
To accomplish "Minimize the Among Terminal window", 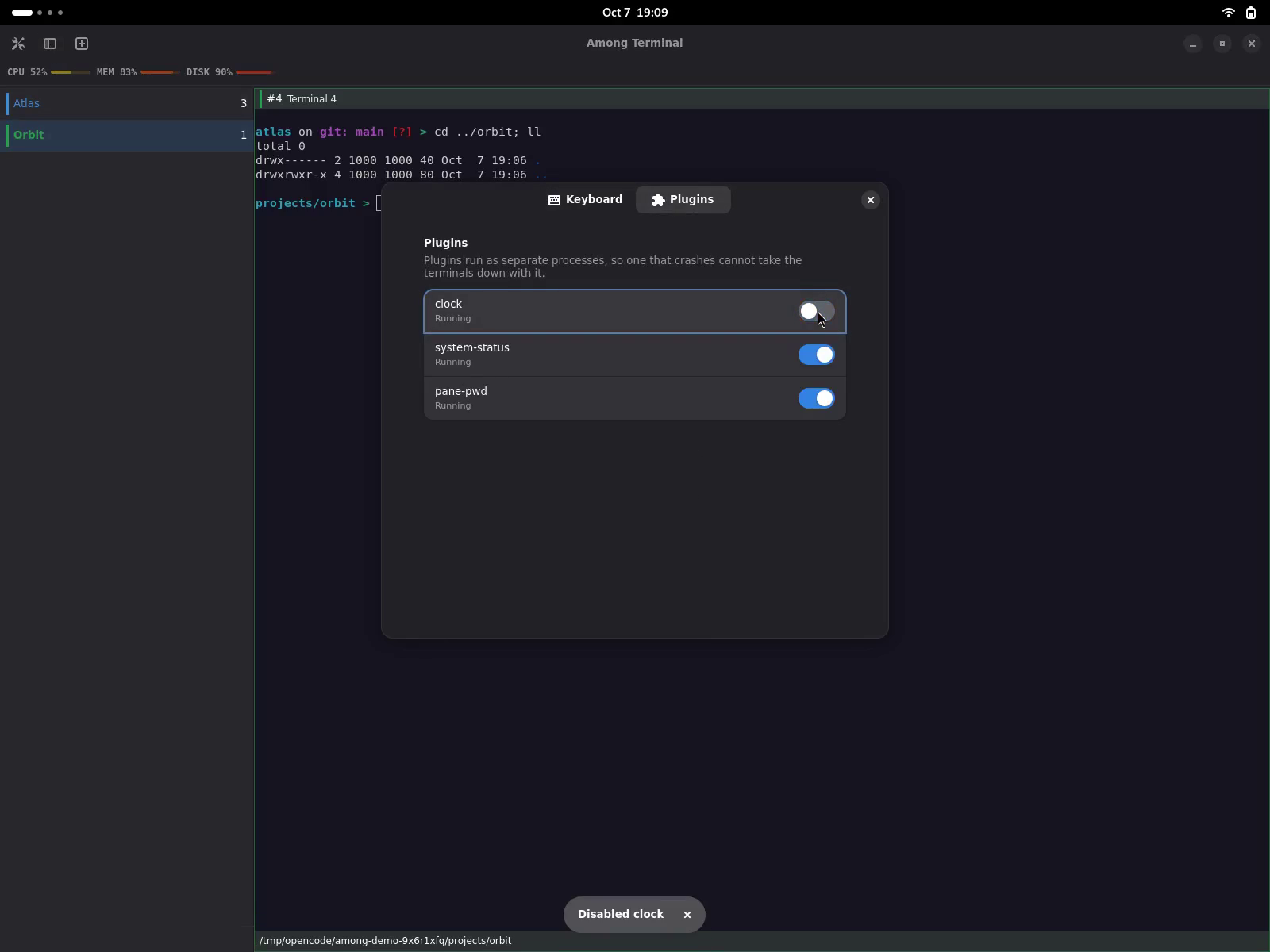I will [x=1193, y=44].
